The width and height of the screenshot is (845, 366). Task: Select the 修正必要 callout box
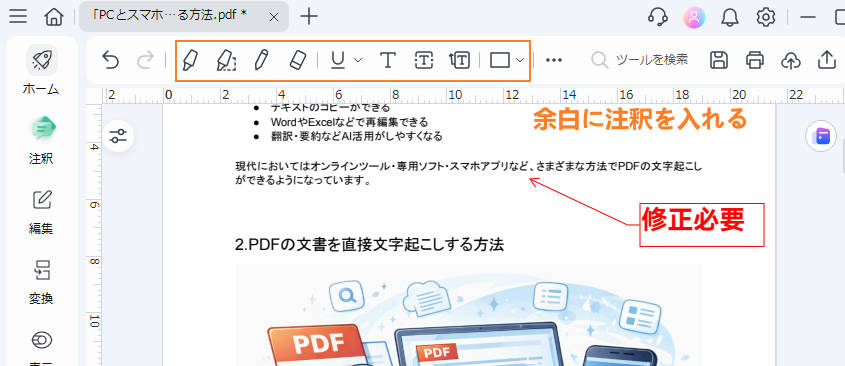point(702,225)
